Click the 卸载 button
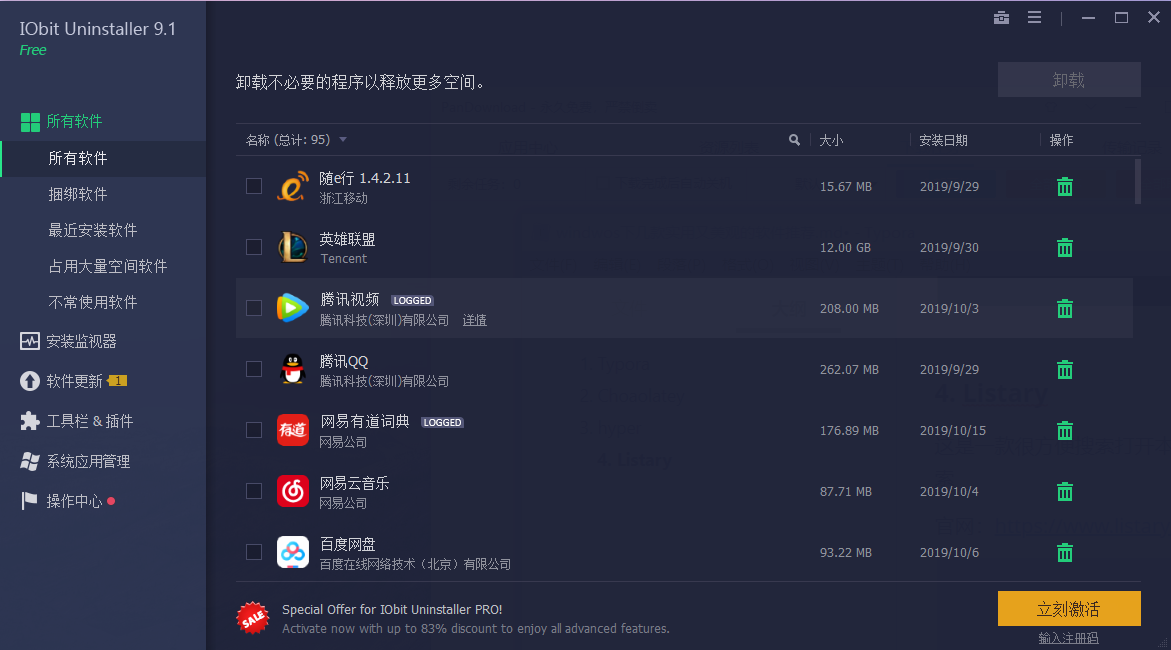1171x650 pixels. pyautogui.click(x=1069, y=80)
